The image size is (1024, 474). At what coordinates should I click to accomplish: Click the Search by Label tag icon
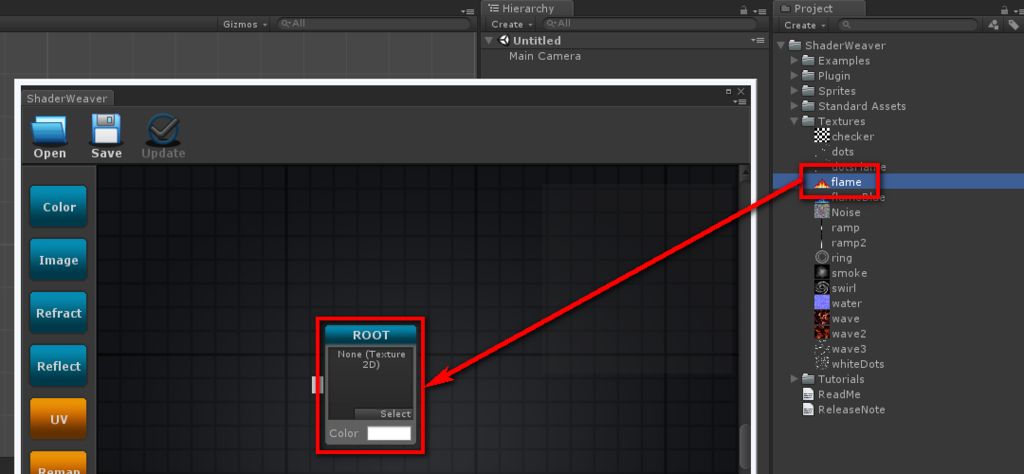[1014, 25]
